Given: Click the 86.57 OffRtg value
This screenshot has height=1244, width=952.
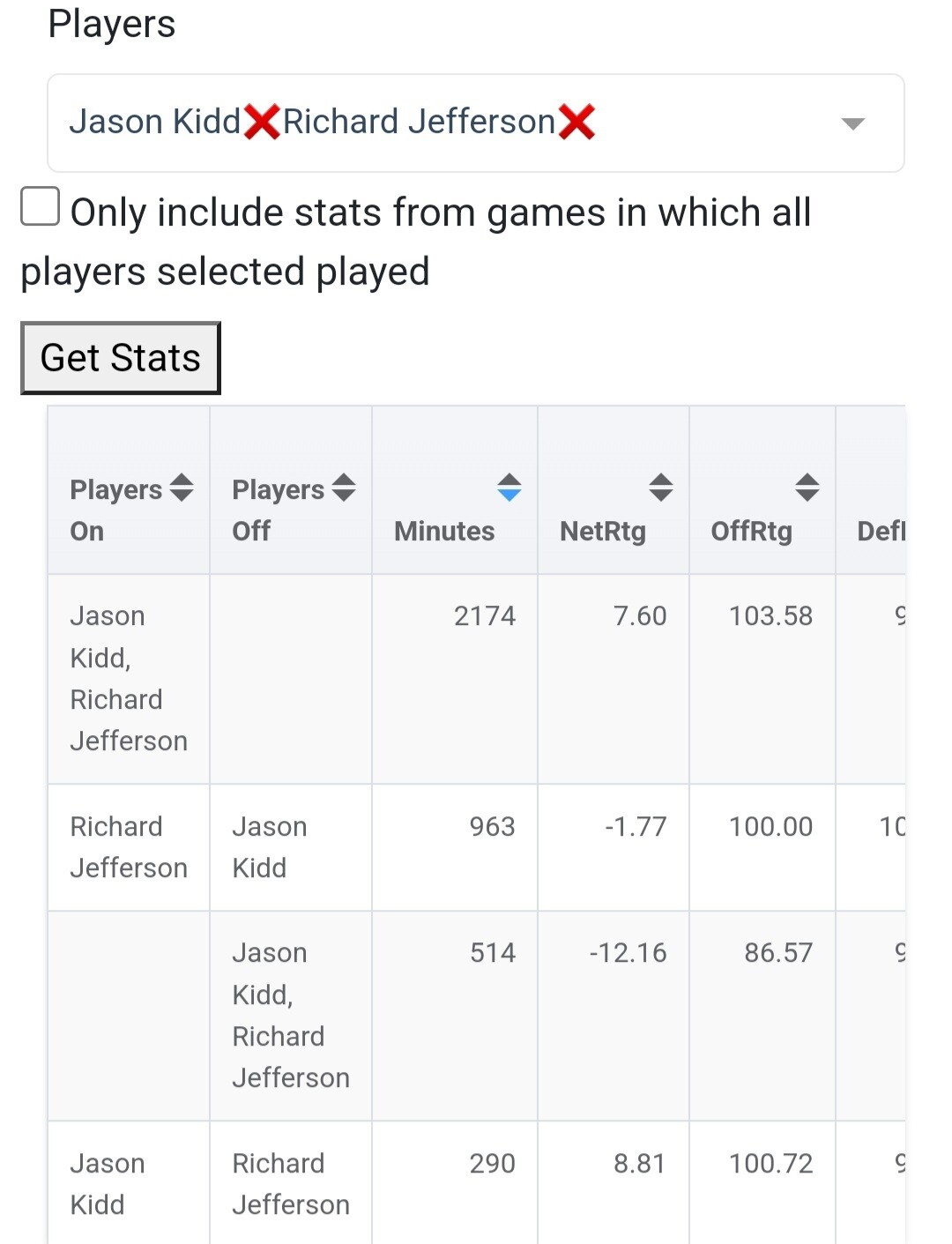Looking at the screenshot, I should coord(778,953).
